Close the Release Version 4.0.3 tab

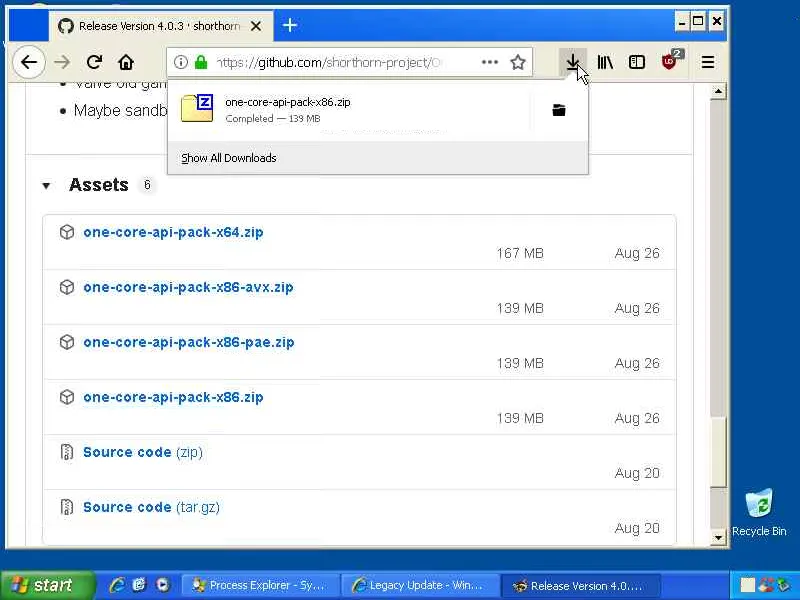pyautogui.click(x=256, y=26)
